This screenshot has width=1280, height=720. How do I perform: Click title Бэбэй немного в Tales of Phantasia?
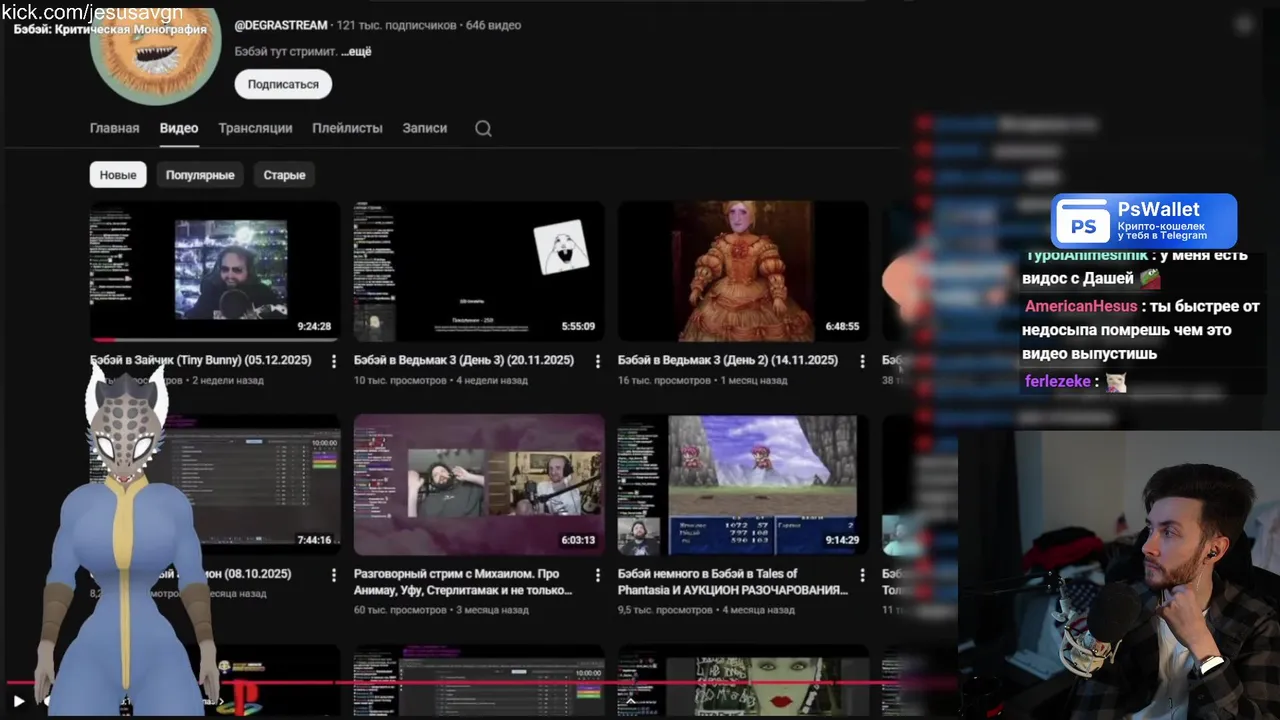tap(733, 582)
